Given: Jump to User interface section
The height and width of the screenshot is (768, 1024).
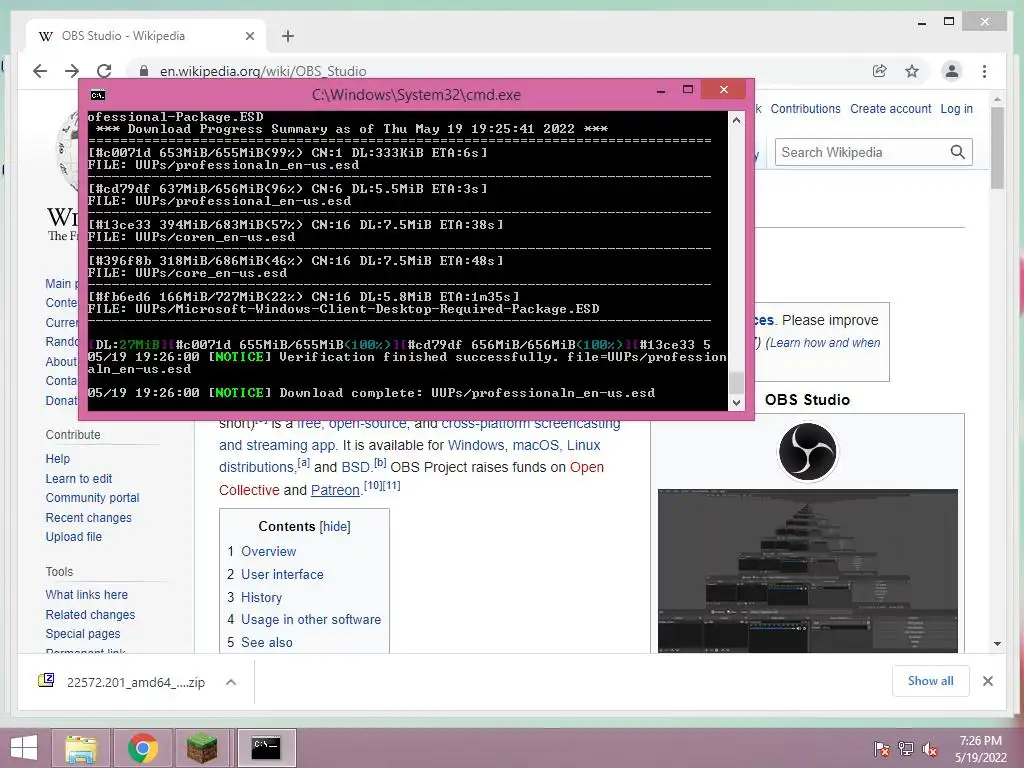Looking at the screenshot, I should pos(282,575).
